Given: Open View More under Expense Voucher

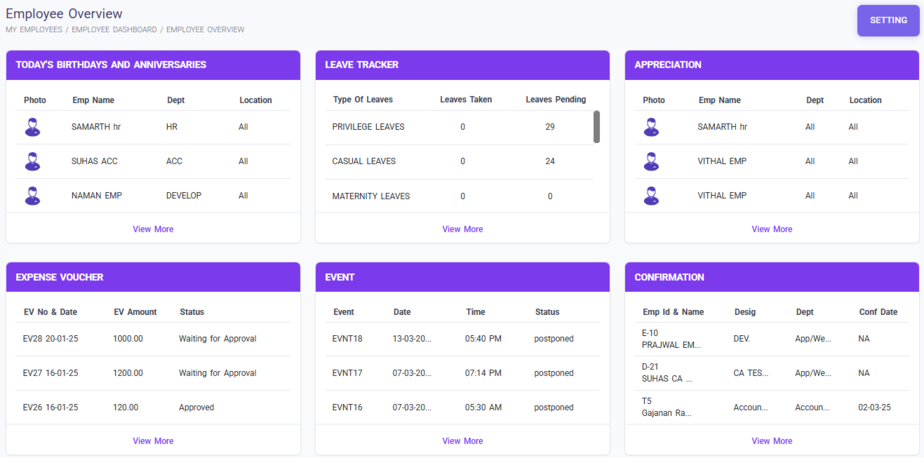Looking at the screenshot, I should click(x=153, y=441).
